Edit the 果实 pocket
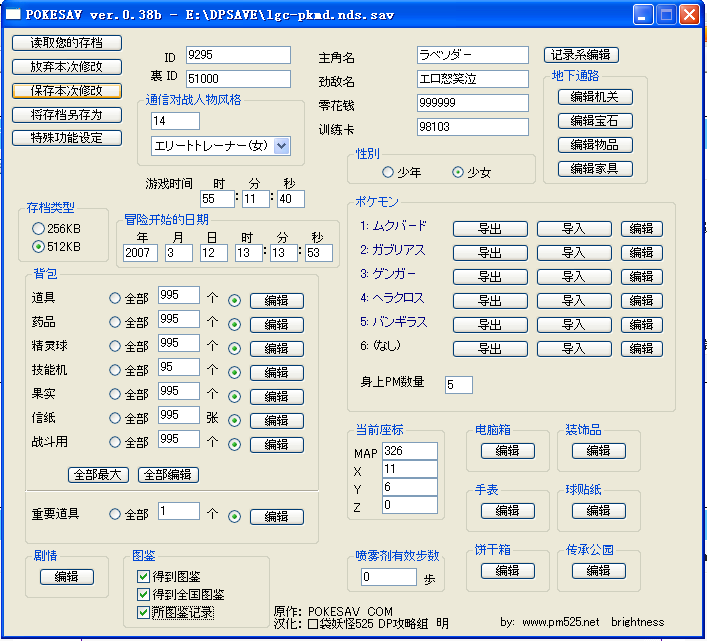 (277, 397)
